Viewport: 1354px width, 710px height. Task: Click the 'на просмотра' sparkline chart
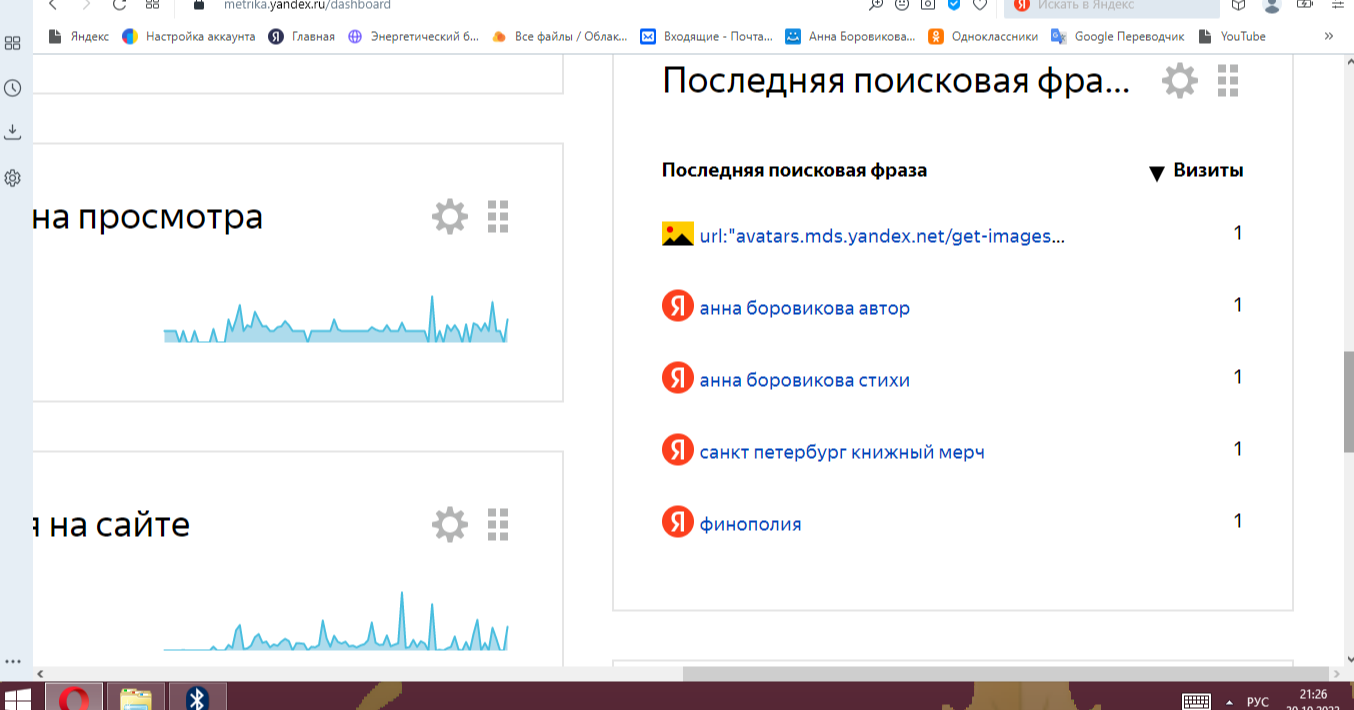point(336,320)
